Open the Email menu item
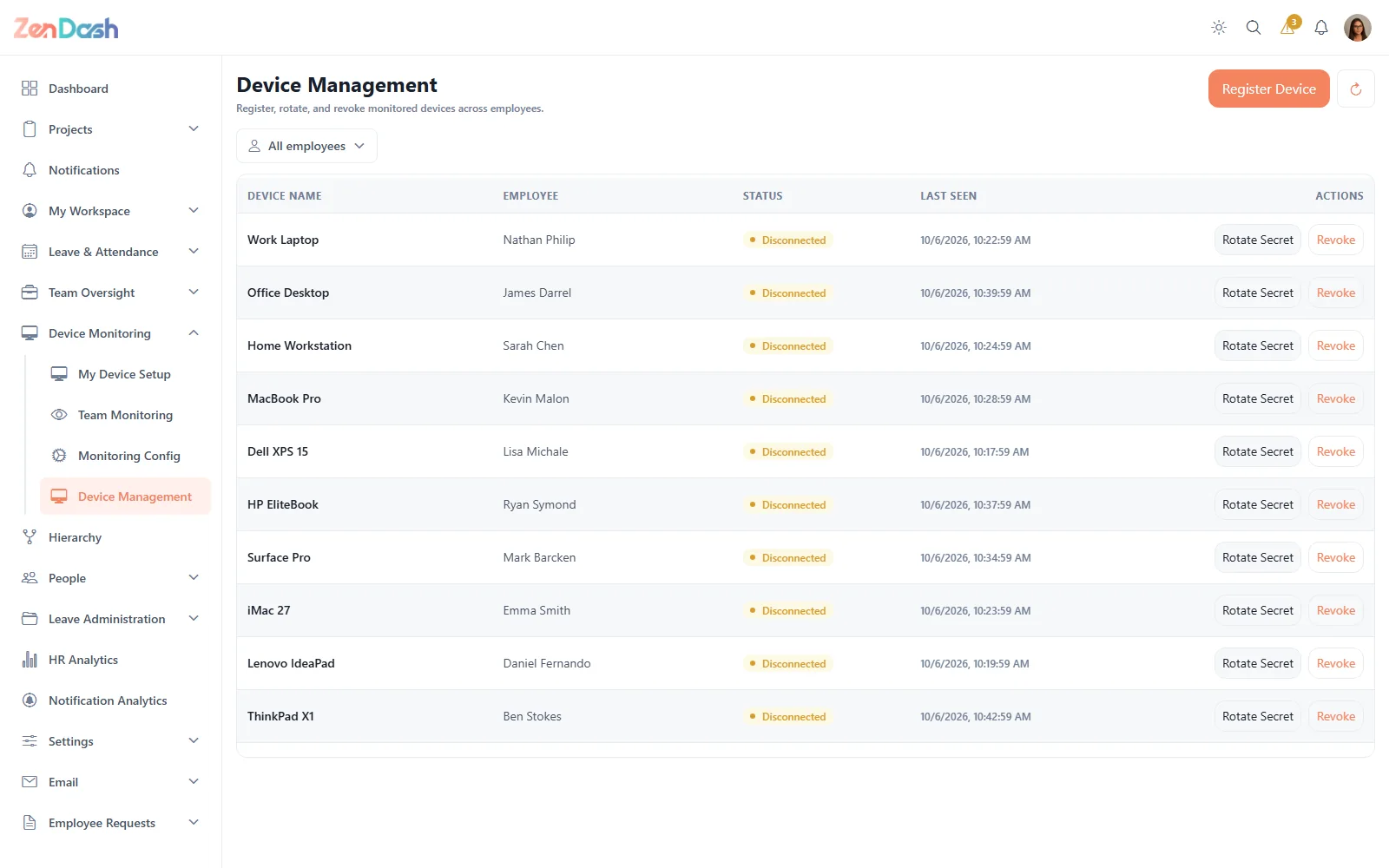Screen dimensions: 1389x868 tap(111, 782)
